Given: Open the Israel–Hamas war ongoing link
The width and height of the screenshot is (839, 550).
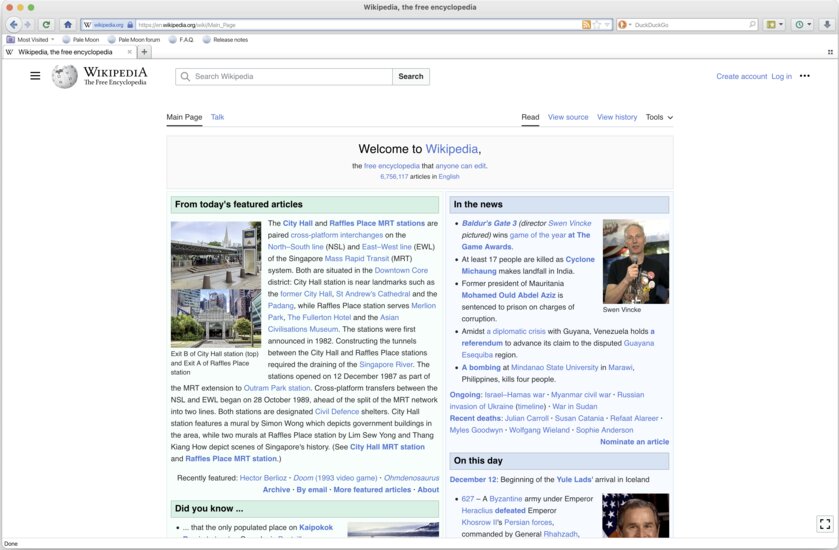Looking at the screenshot, I should [x=514, y=395].
